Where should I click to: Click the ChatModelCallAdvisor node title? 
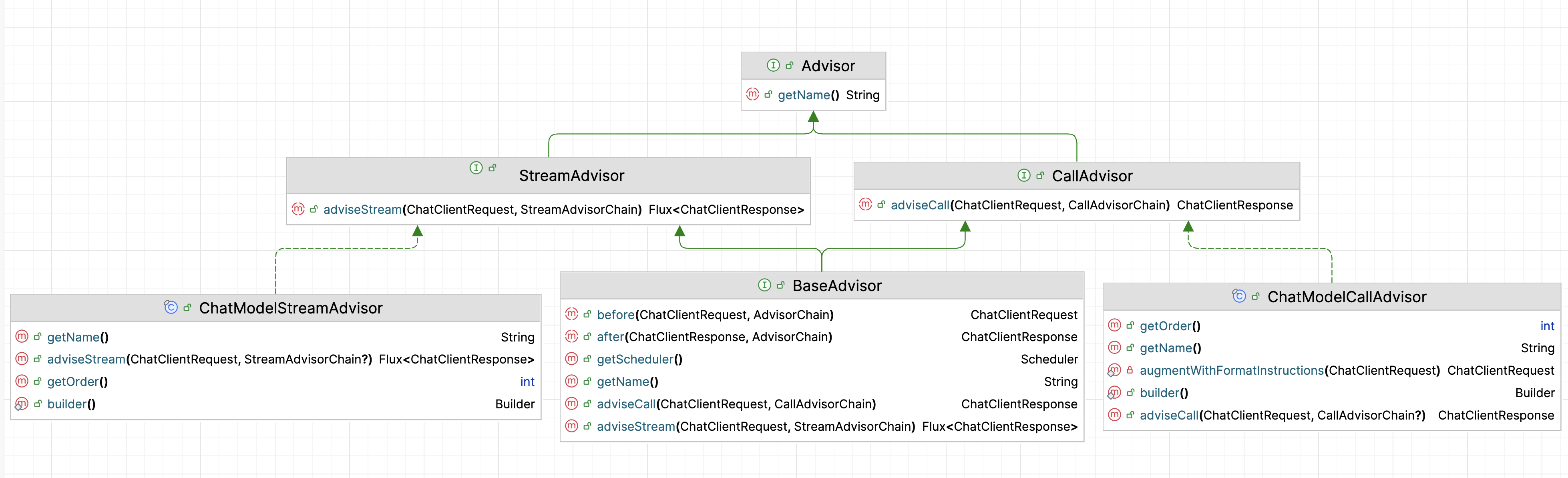pyautogui.click(x=1347, y=297)
